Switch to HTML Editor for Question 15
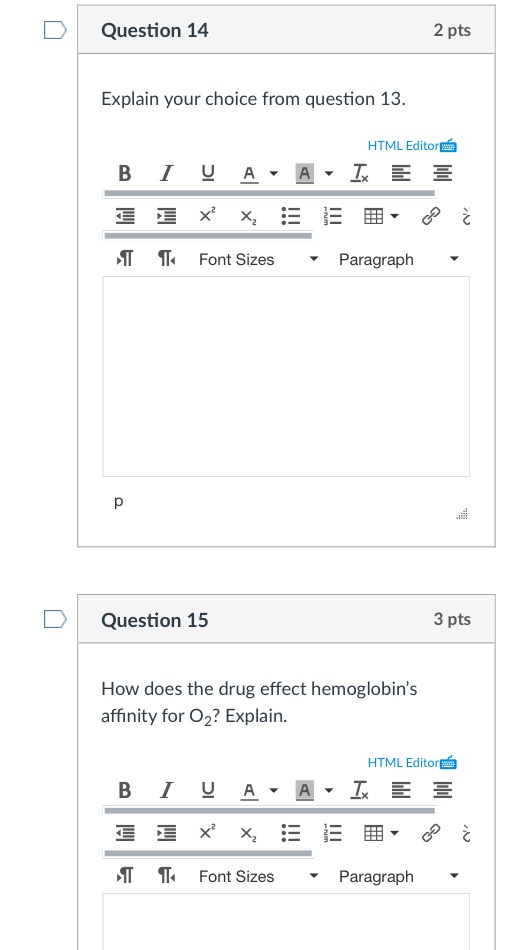The height and width of the screenshot is (950, 531). pos(412,762)
